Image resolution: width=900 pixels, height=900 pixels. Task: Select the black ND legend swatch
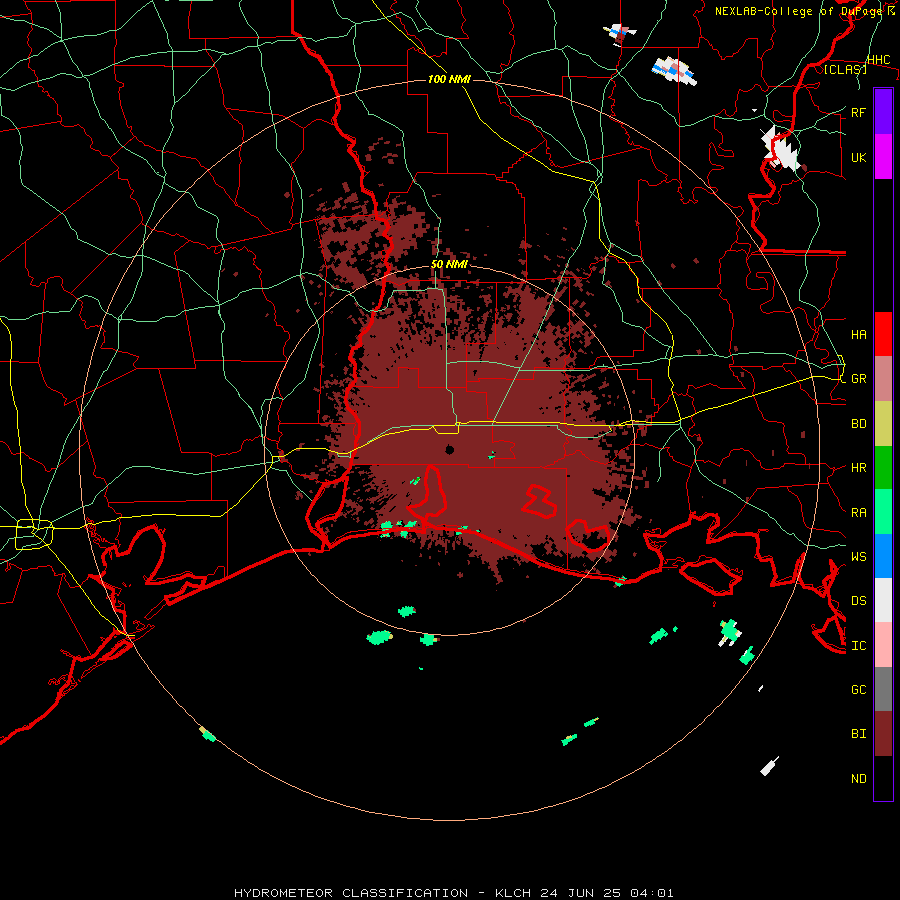(x=883, y=778)
